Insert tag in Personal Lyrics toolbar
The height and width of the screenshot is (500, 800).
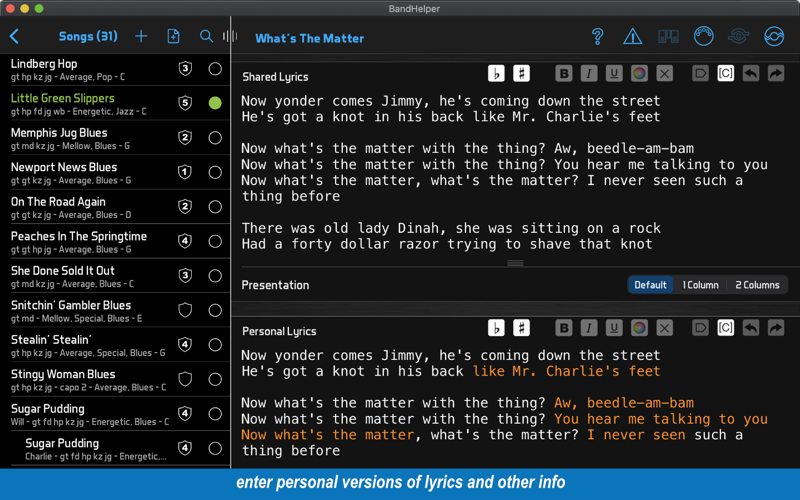click(x=701, y=328)
